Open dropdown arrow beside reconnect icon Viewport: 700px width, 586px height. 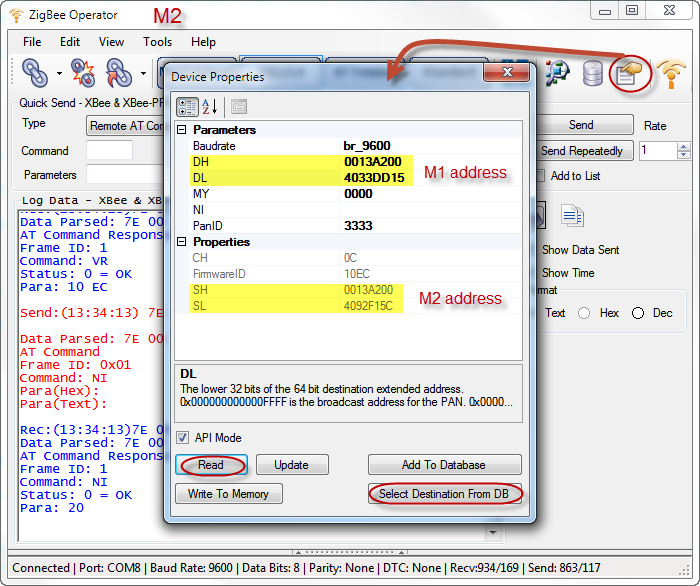tap(143, 73)
